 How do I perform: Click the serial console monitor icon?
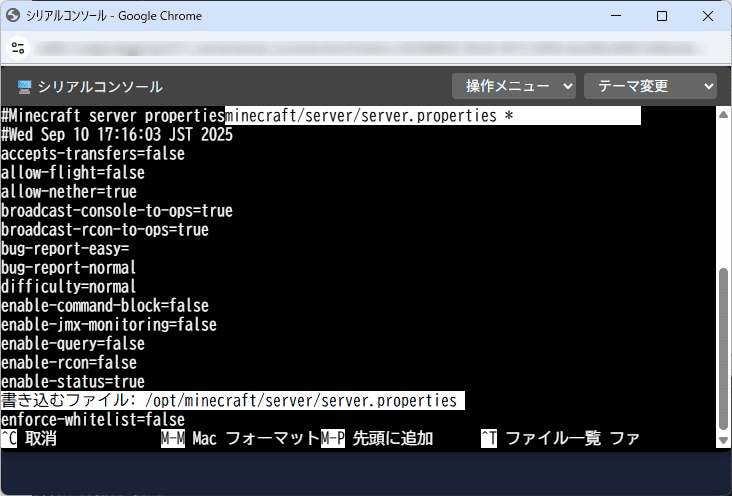pos(25,87)
